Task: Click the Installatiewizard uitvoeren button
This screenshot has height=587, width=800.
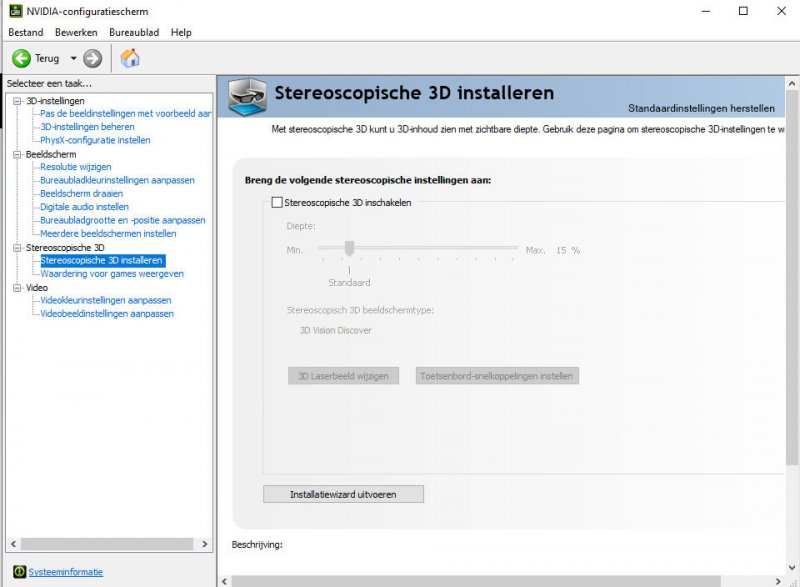Action: click(343, 494)
